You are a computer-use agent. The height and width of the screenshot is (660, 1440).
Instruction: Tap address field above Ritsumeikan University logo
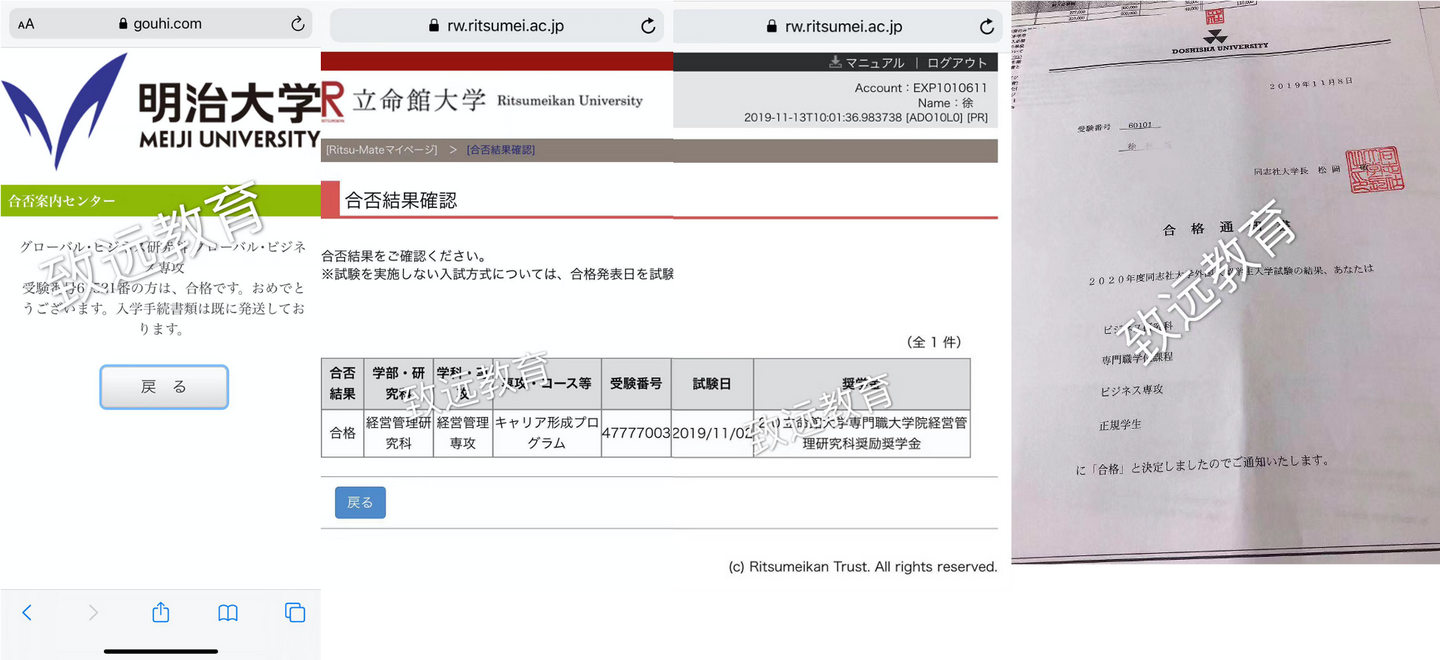(x=497, y=26)
